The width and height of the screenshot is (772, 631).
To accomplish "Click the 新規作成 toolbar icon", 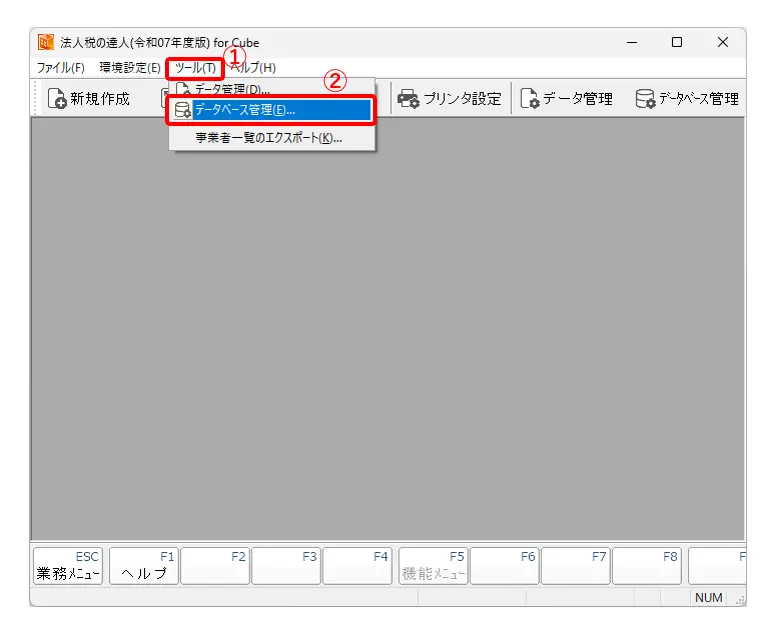I will click(x=58, y=99).
